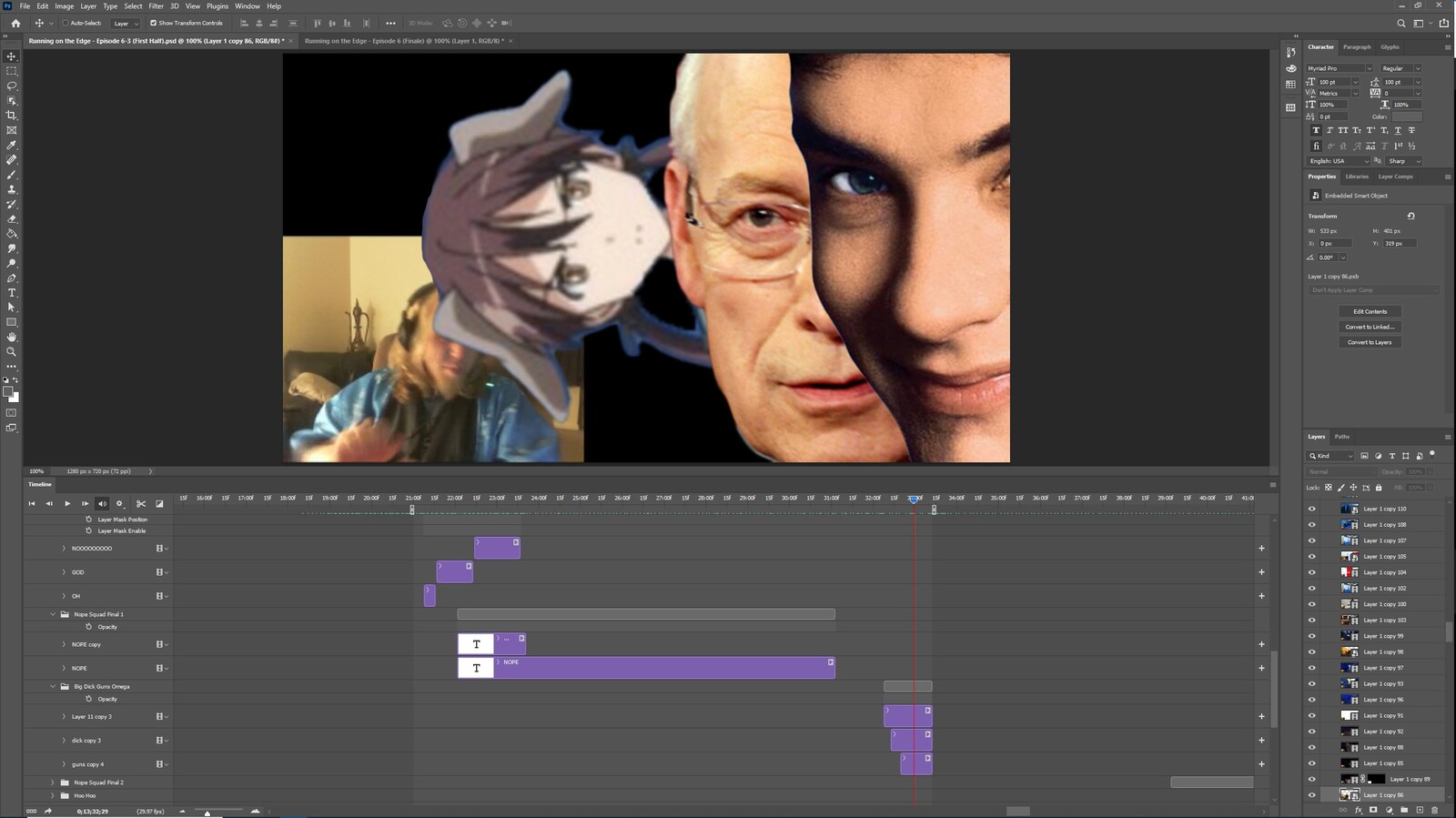Add media to NOPE track with plus
The image size is (1456, 818).
[1261, 668]
